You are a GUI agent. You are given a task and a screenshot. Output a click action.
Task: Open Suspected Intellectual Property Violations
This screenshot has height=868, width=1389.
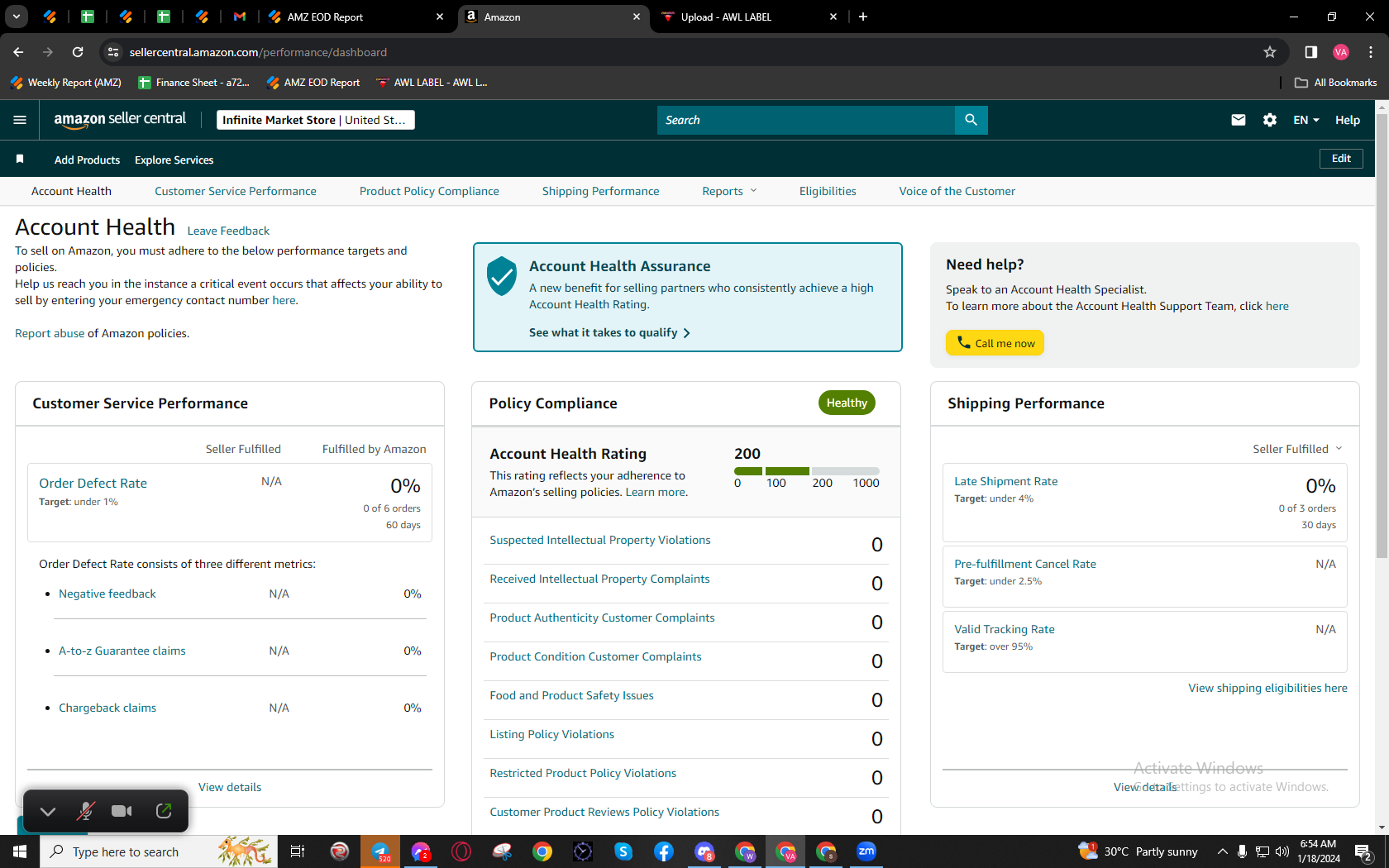tap(600, 540)
